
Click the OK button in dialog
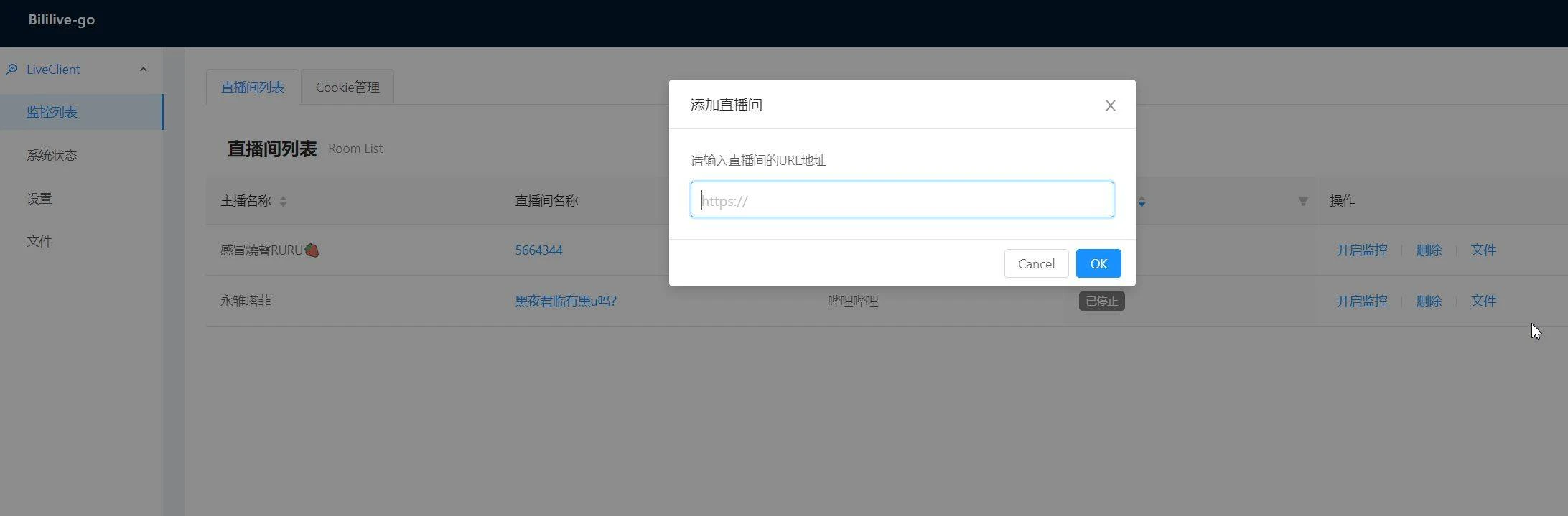click(x=1098, y=263)
